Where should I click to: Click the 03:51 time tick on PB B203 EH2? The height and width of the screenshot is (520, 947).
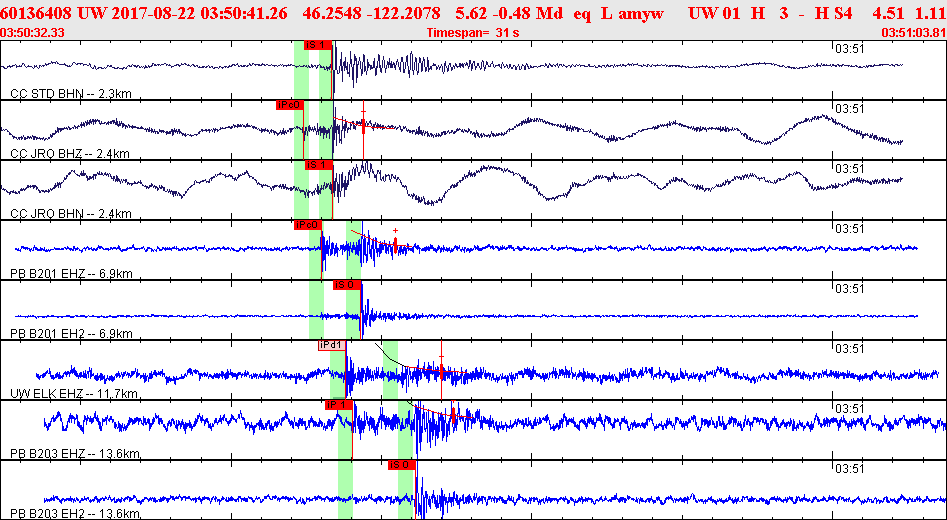pyautogui.click(x=849, y=468)
